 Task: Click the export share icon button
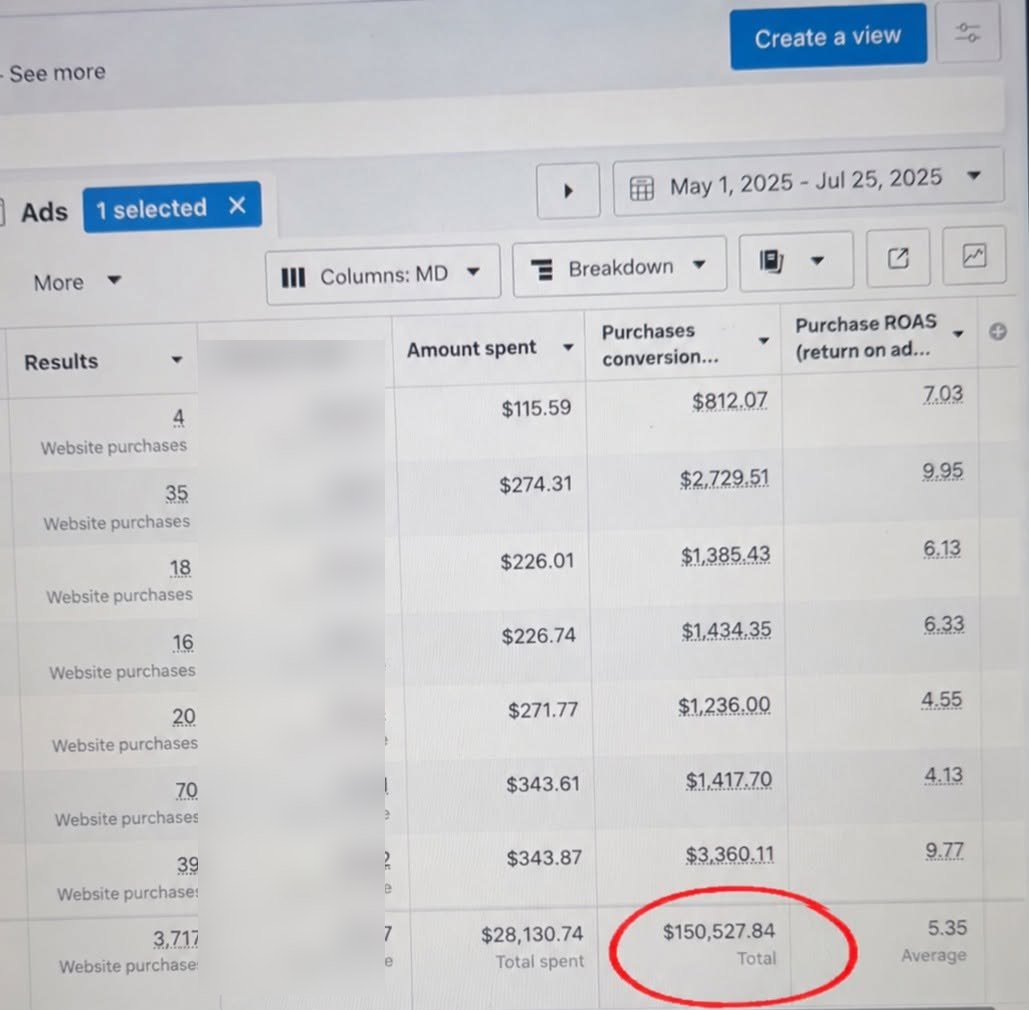pyautogui.click(x=898, y=258)
